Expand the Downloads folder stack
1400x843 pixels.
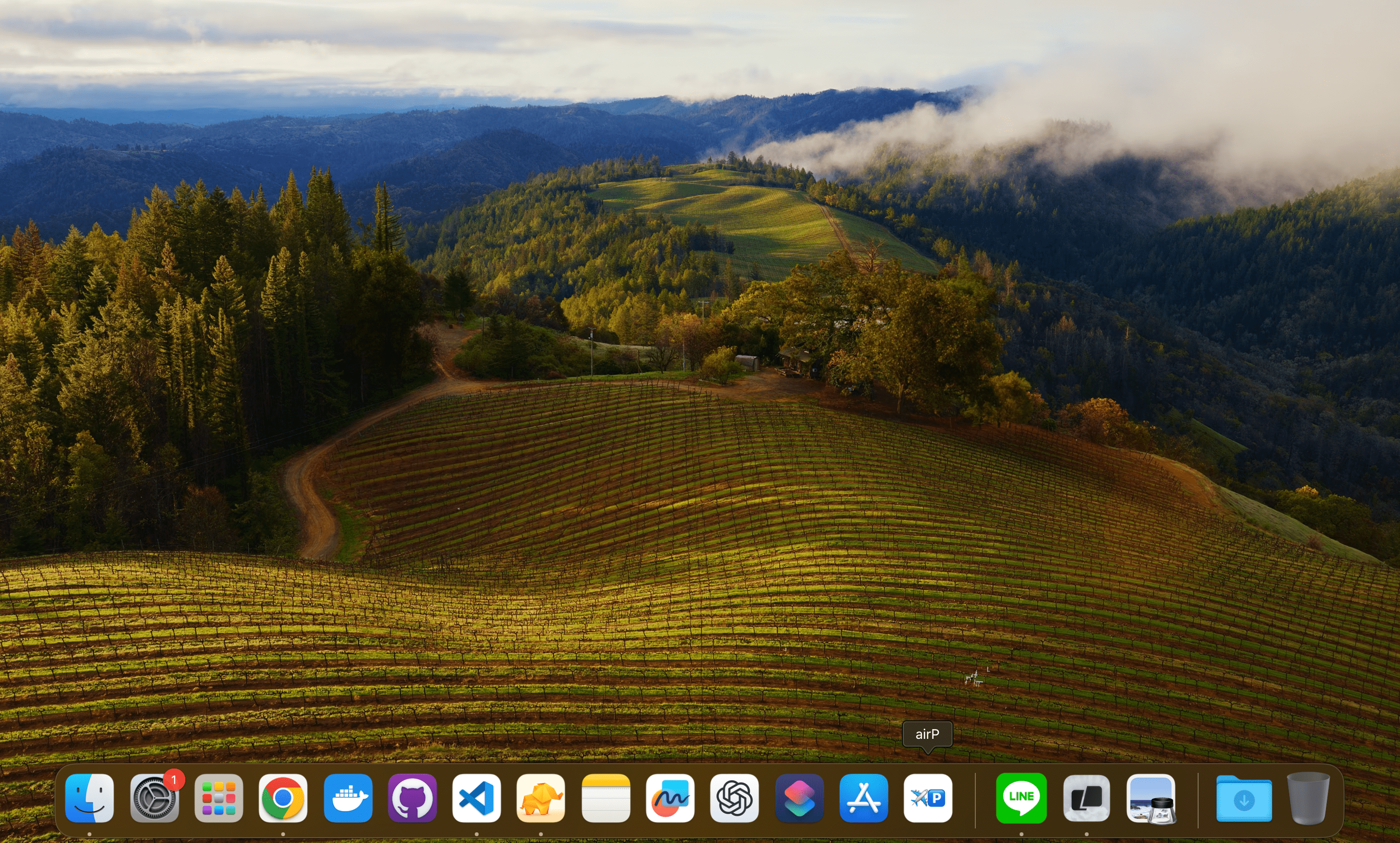click(x=1243, y=798)
